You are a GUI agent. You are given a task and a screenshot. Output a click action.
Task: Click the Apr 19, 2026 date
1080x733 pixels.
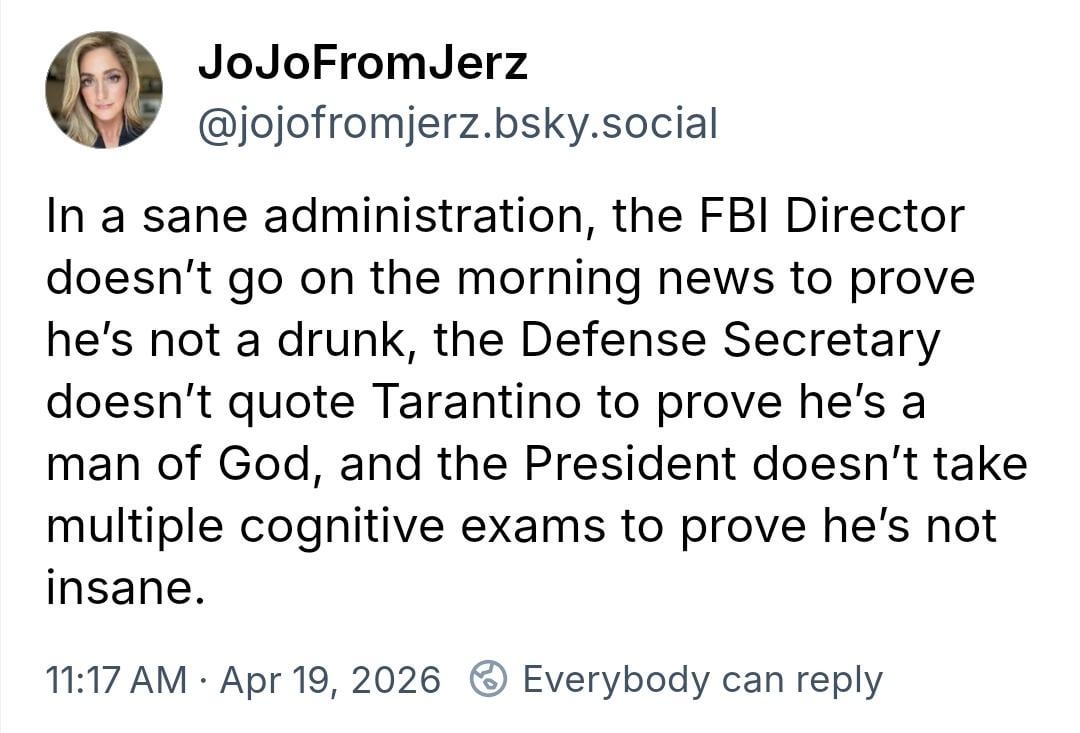coord(330,680)
